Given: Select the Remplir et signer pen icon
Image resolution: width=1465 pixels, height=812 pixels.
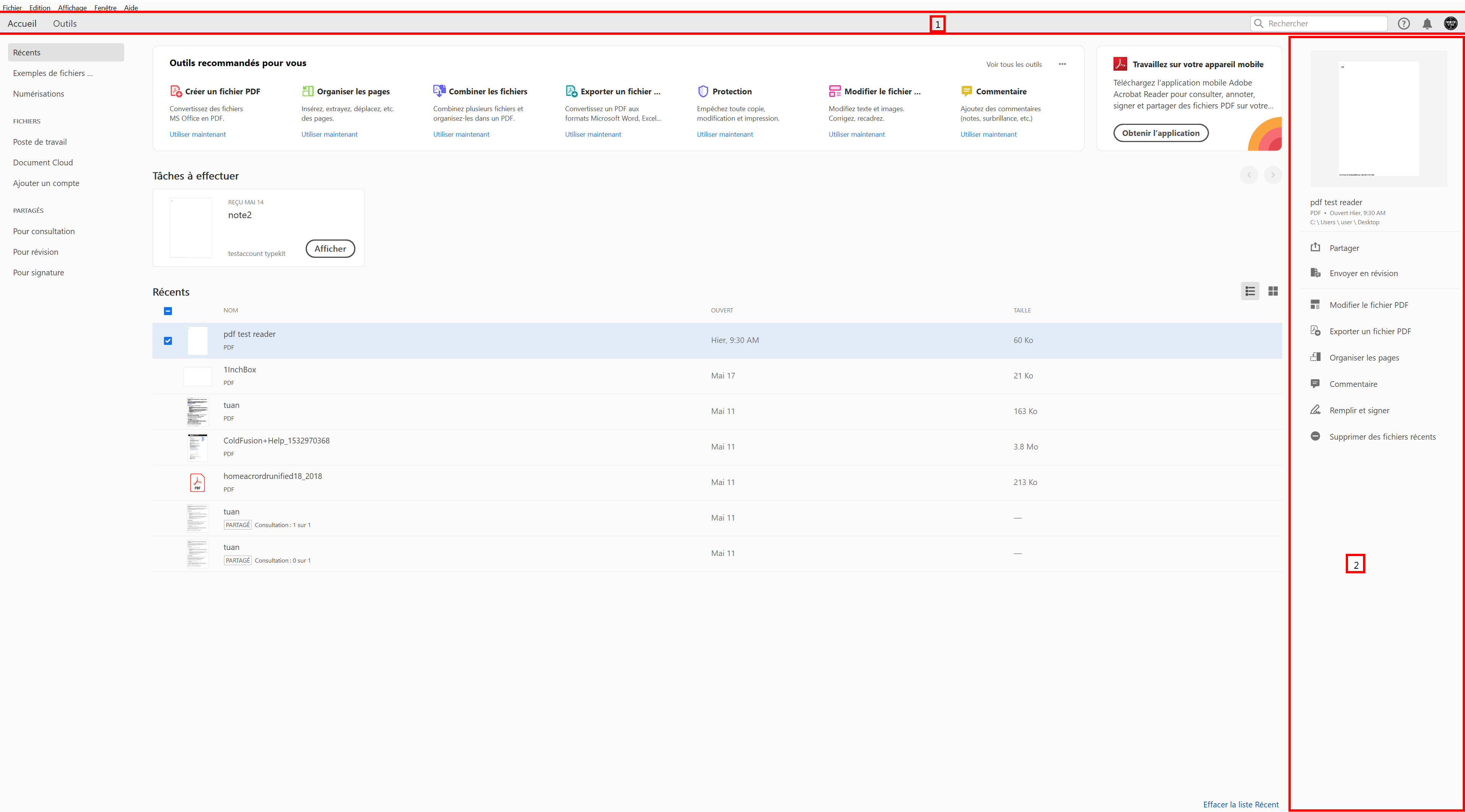Looking at the screenshot, I should coord(1316,409).
